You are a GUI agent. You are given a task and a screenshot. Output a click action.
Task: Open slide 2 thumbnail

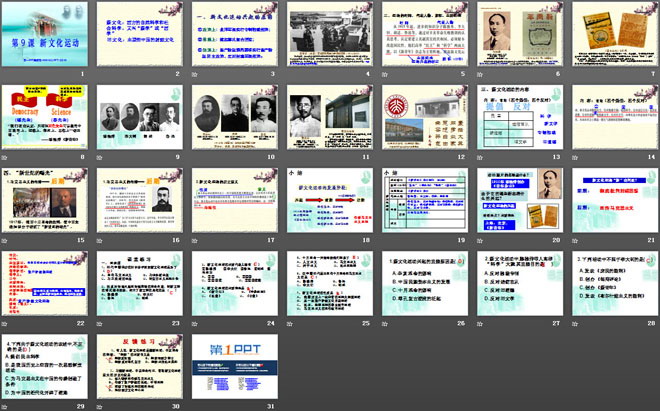tap(141, 35)
